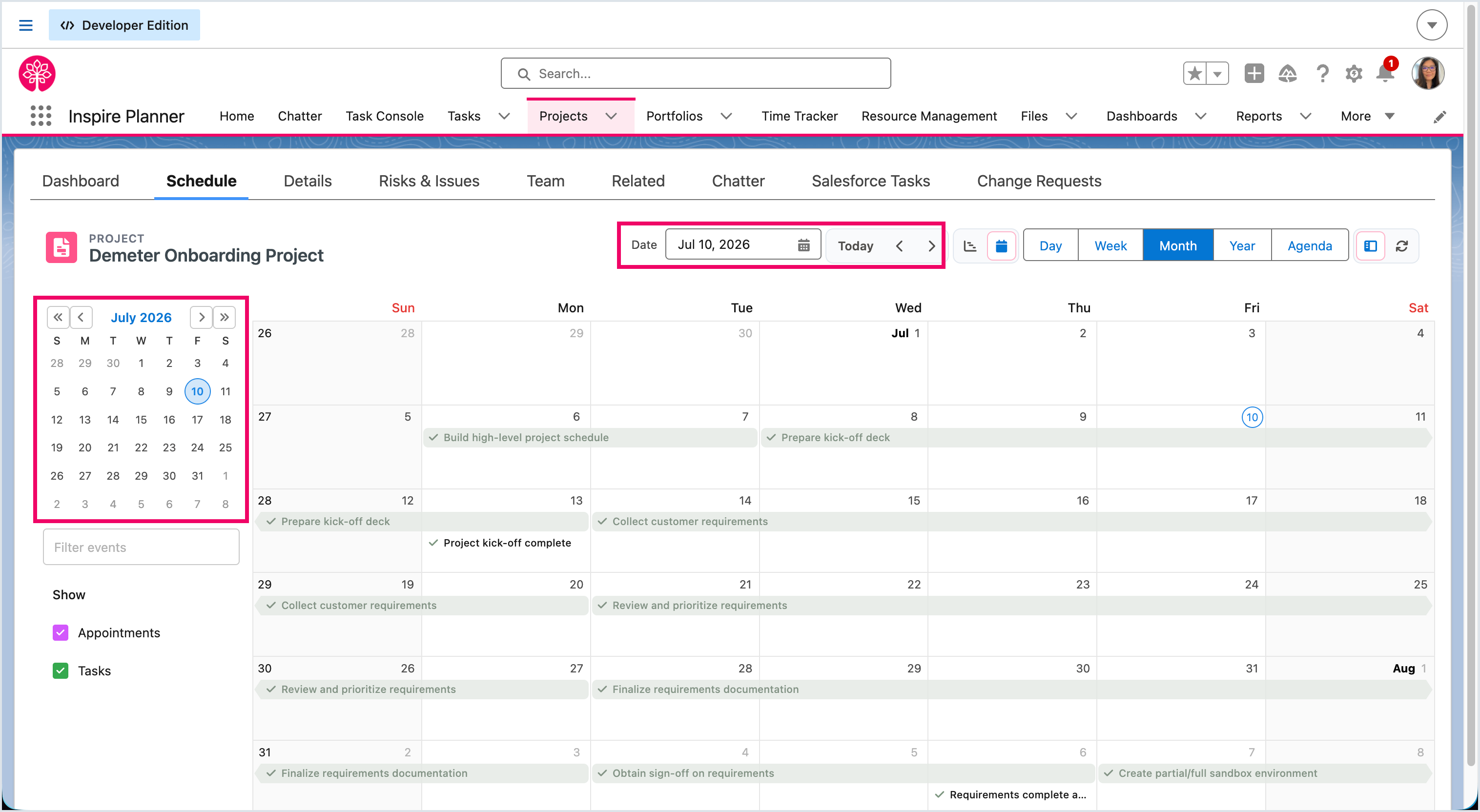This screenshot has height=812, width=1480.
Task: Open the help question mark icon
Action: (1322, 74)
